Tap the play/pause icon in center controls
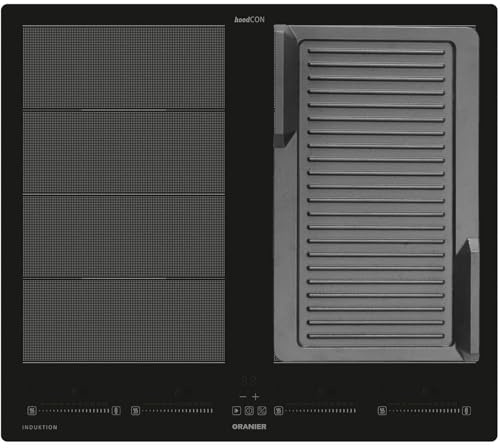 point(236,411)
